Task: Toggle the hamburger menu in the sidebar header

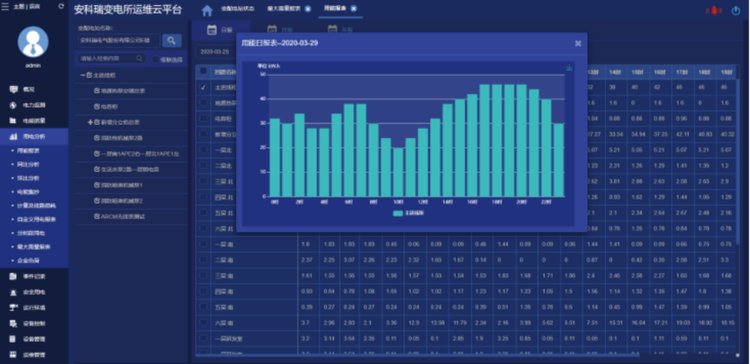Action: point(5,6)
